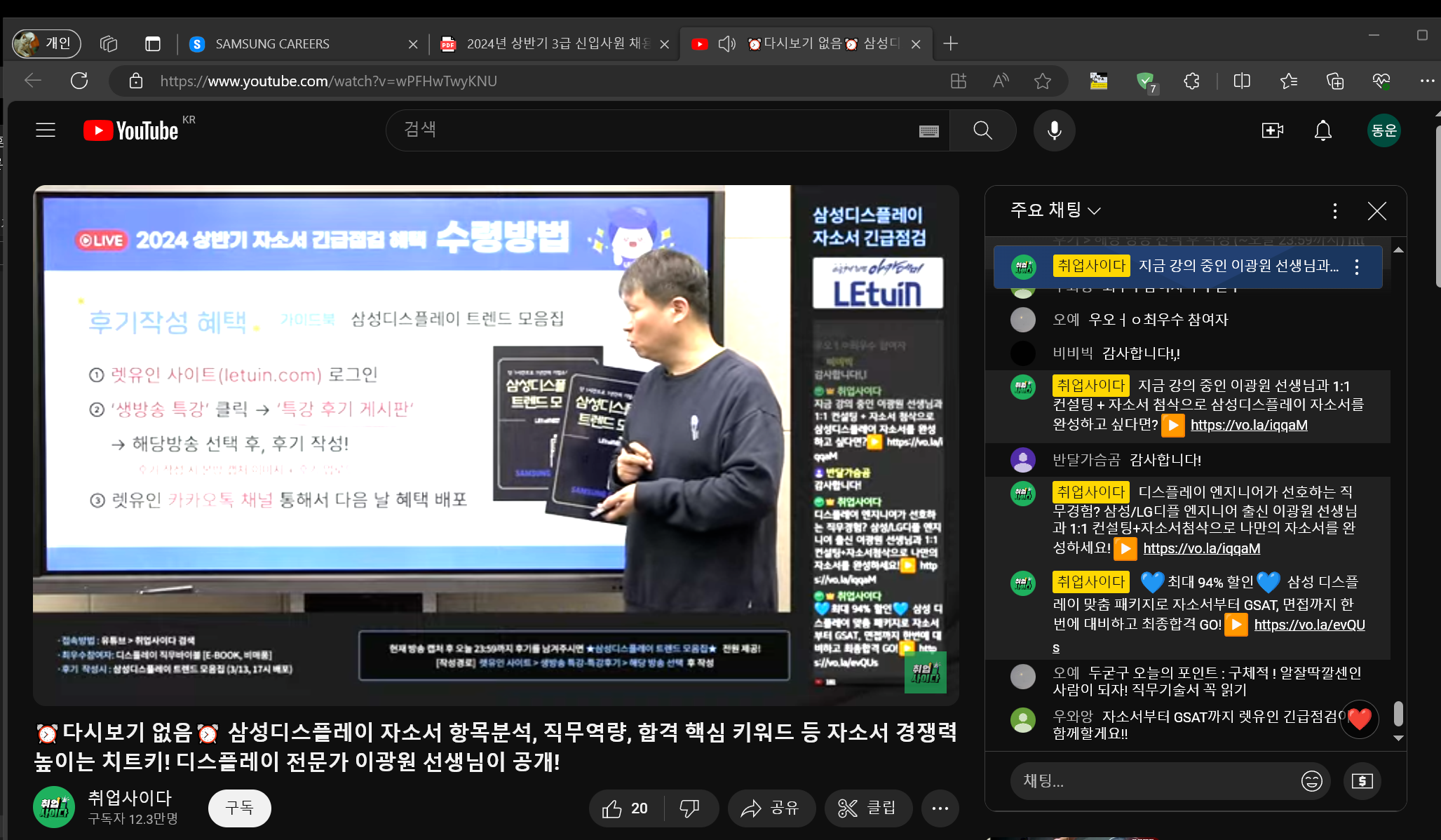The height and width of the screenshot is (840, 1441).
Task: Open the vo.la/iqqaM link in chat
Action: click(1248, 425)
